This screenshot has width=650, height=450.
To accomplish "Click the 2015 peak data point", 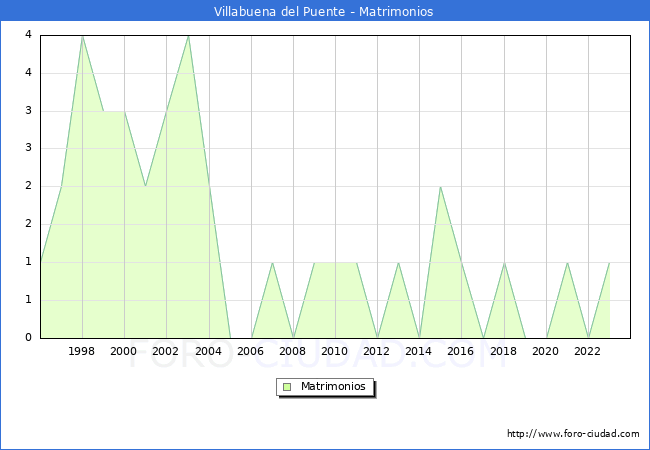I will tap(440, 187).
